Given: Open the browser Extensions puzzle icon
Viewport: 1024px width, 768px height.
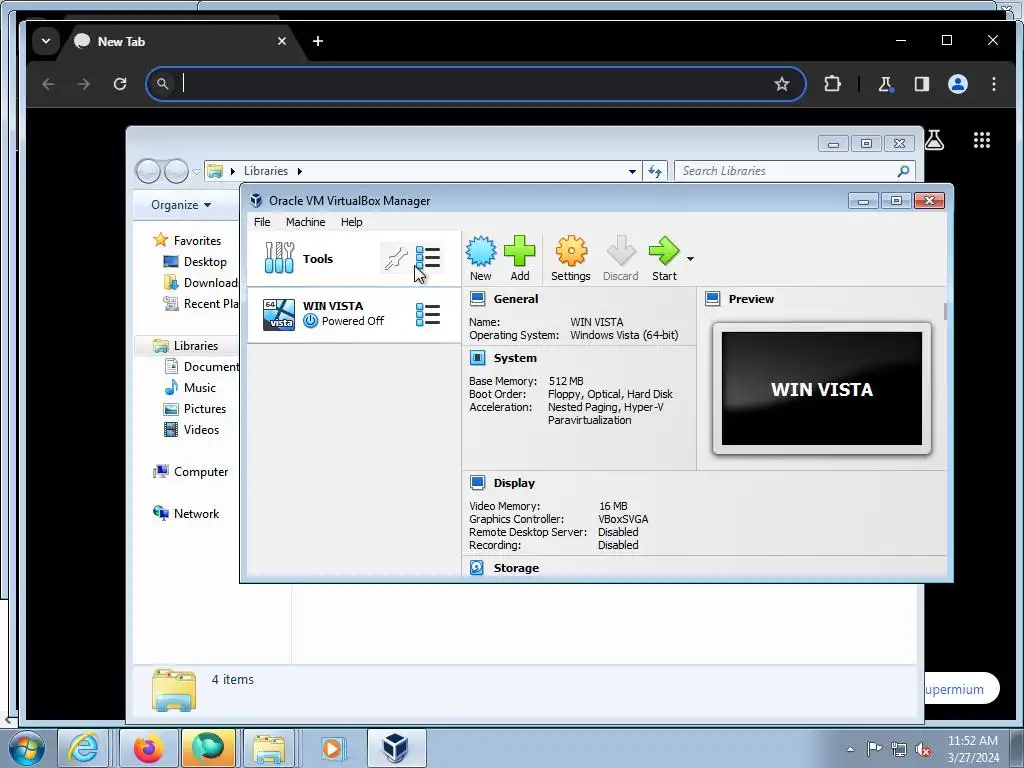Looking at the screenshot, I should tap(832, 84).
